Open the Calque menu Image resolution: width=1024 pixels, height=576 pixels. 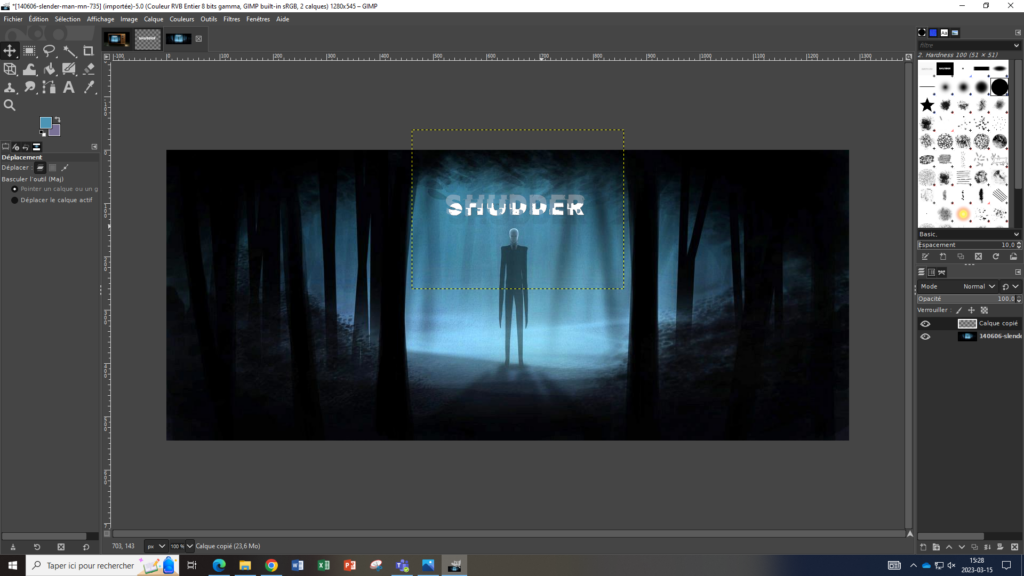[x=153, y=20]
